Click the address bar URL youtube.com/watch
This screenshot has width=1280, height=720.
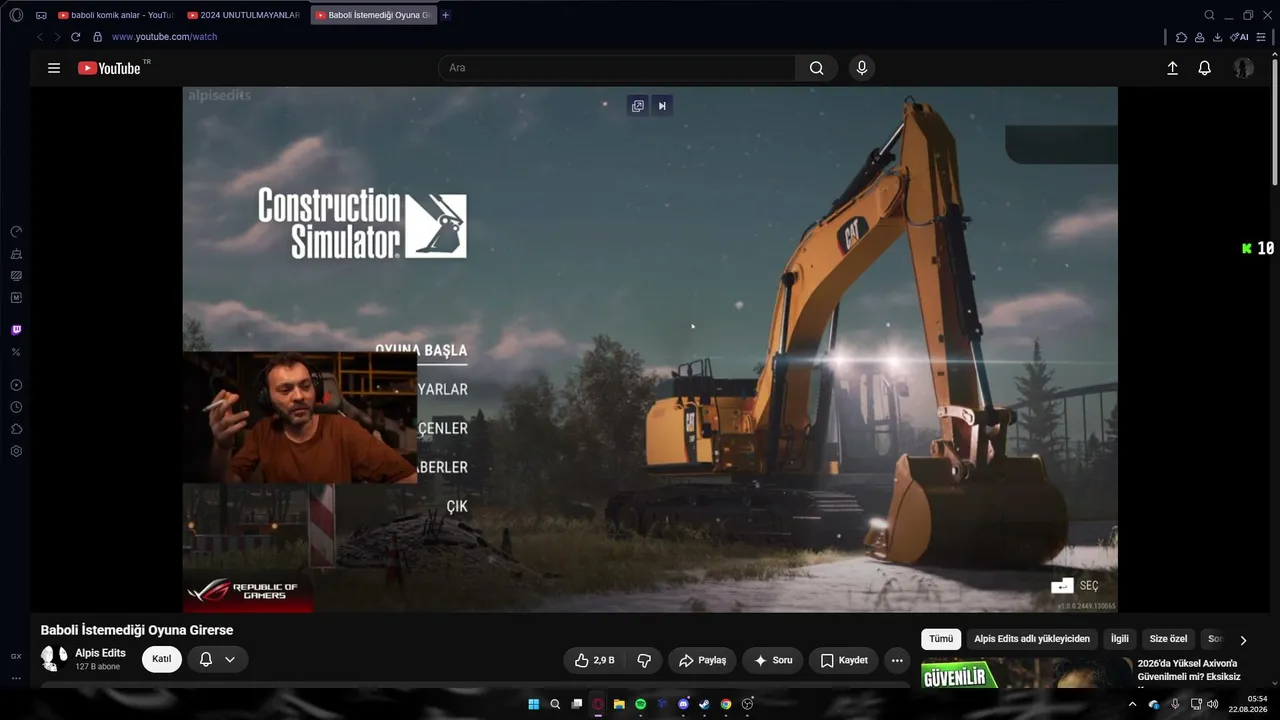[164, 37]
